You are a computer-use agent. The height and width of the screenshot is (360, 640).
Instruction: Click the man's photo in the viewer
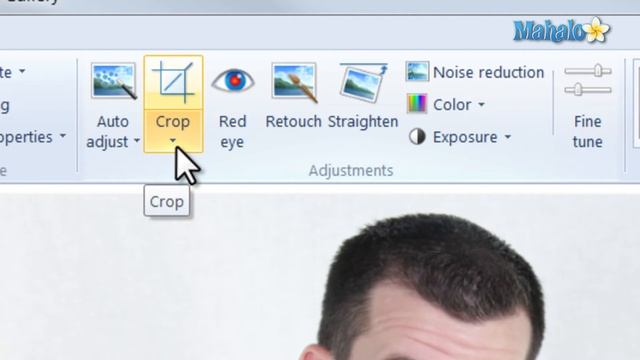coord(320,278)
